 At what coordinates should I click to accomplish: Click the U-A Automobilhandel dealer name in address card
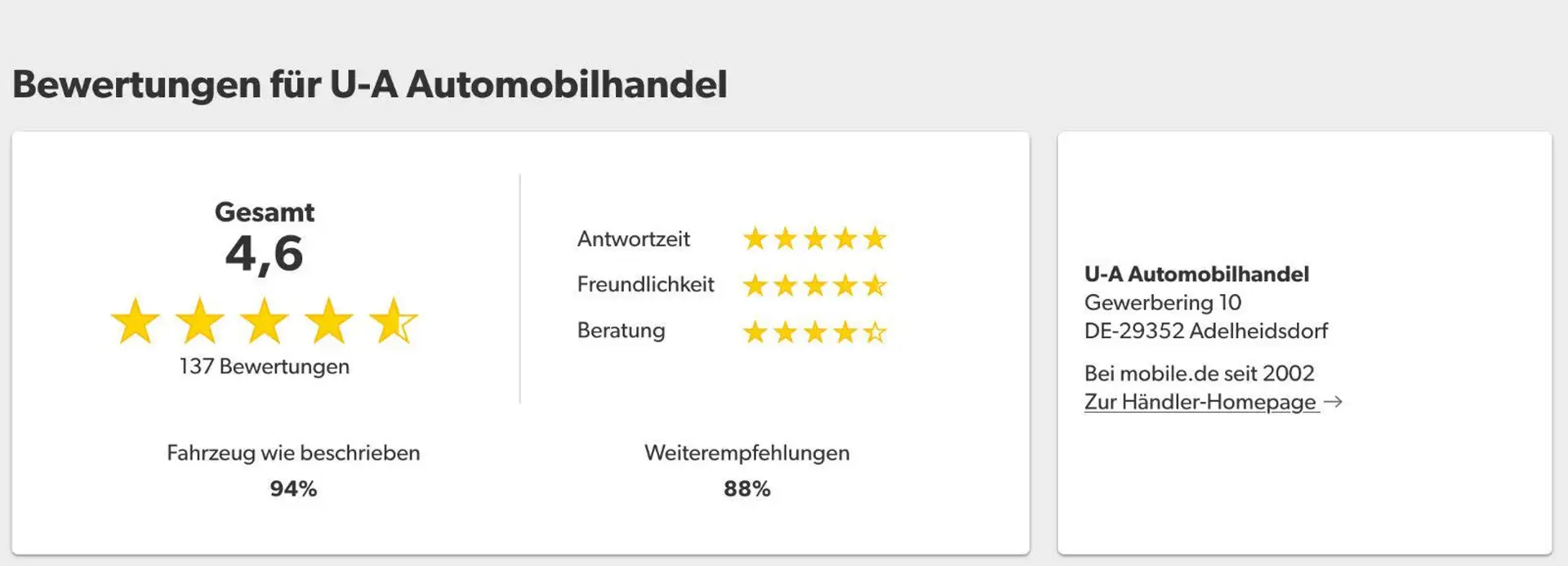point(1196,274)
